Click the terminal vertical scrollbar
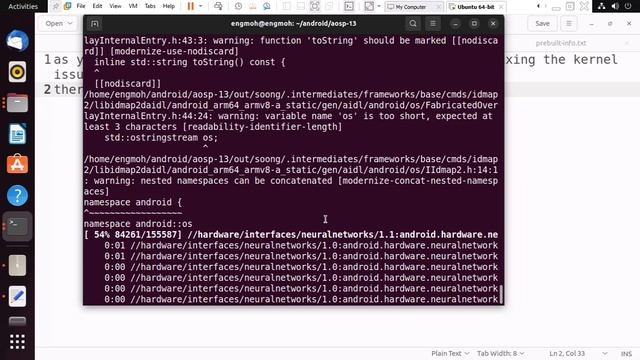 [501, 294]
